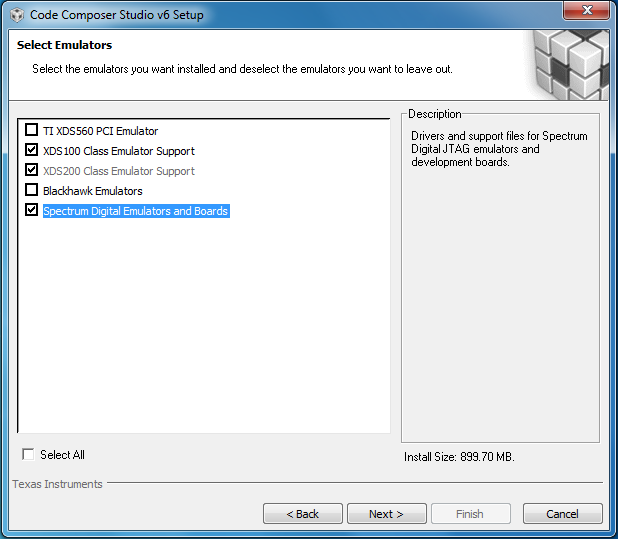
Task: Uncheck Spectrum Digital Emulators and Boards checkbox
Action: [32, 211]
